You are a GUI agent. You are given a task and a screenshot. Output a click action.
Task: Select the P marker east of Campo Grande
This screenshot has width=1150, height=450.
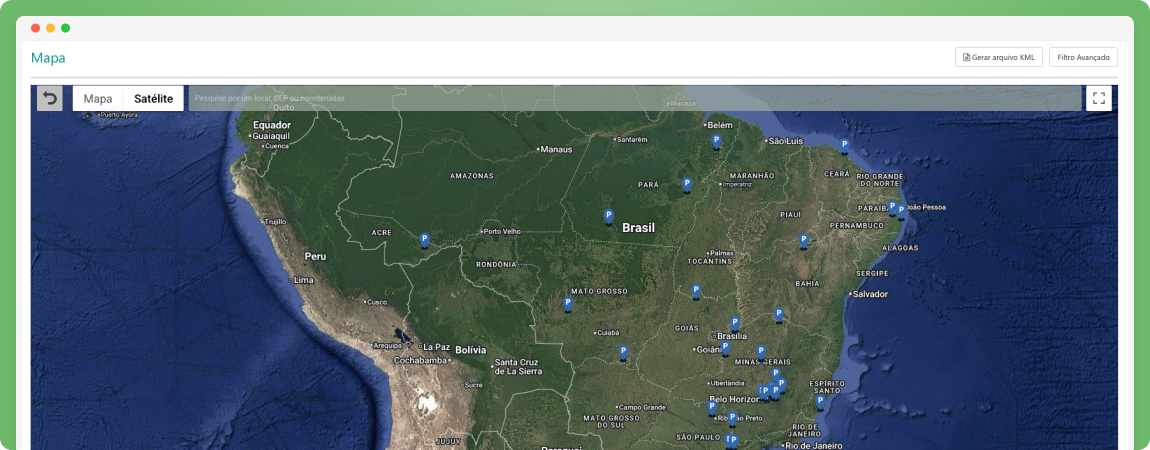coord(711,407)
